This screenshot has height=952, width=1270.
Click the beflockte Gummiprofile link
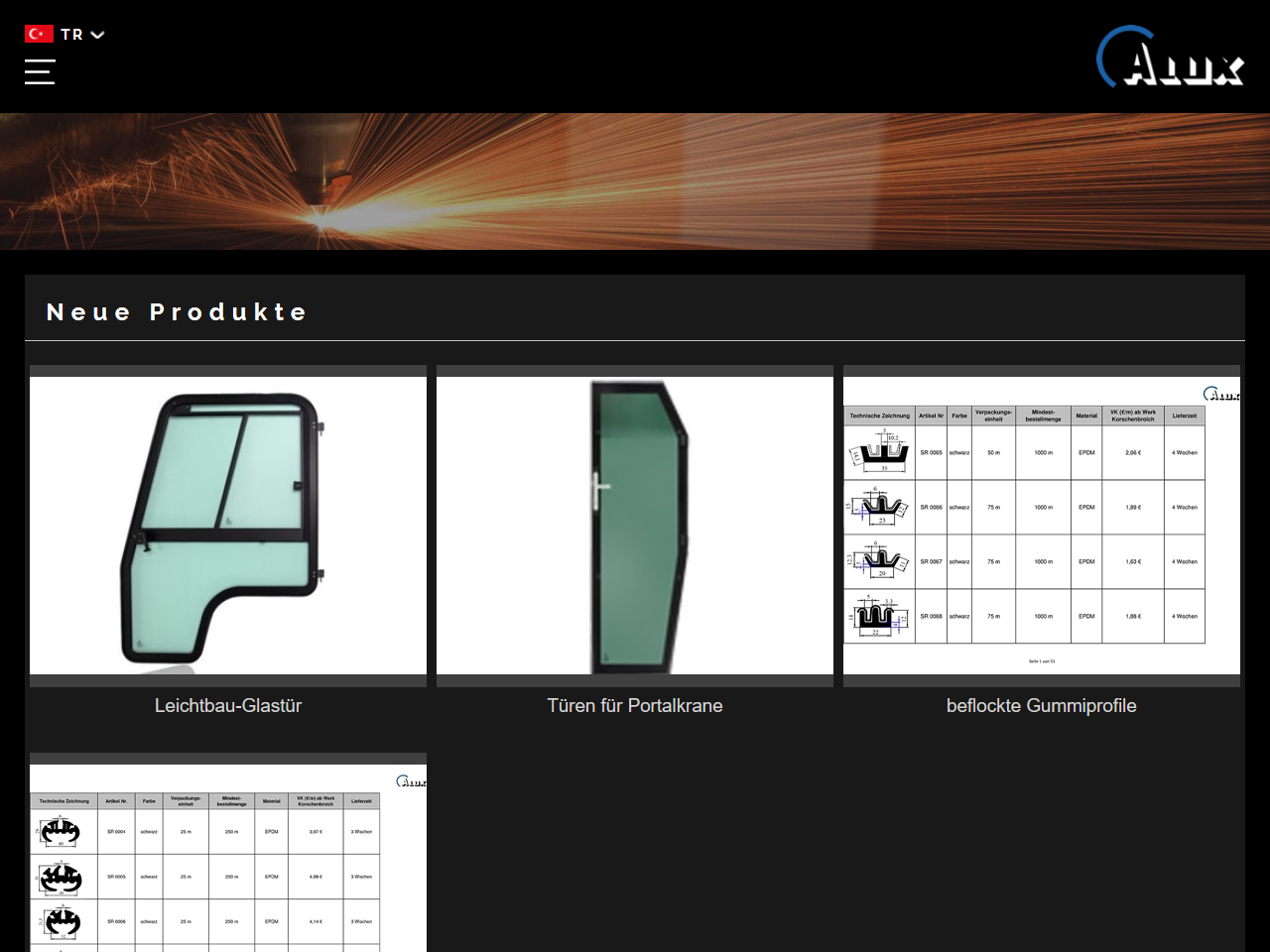click(x=1042, y=705)
